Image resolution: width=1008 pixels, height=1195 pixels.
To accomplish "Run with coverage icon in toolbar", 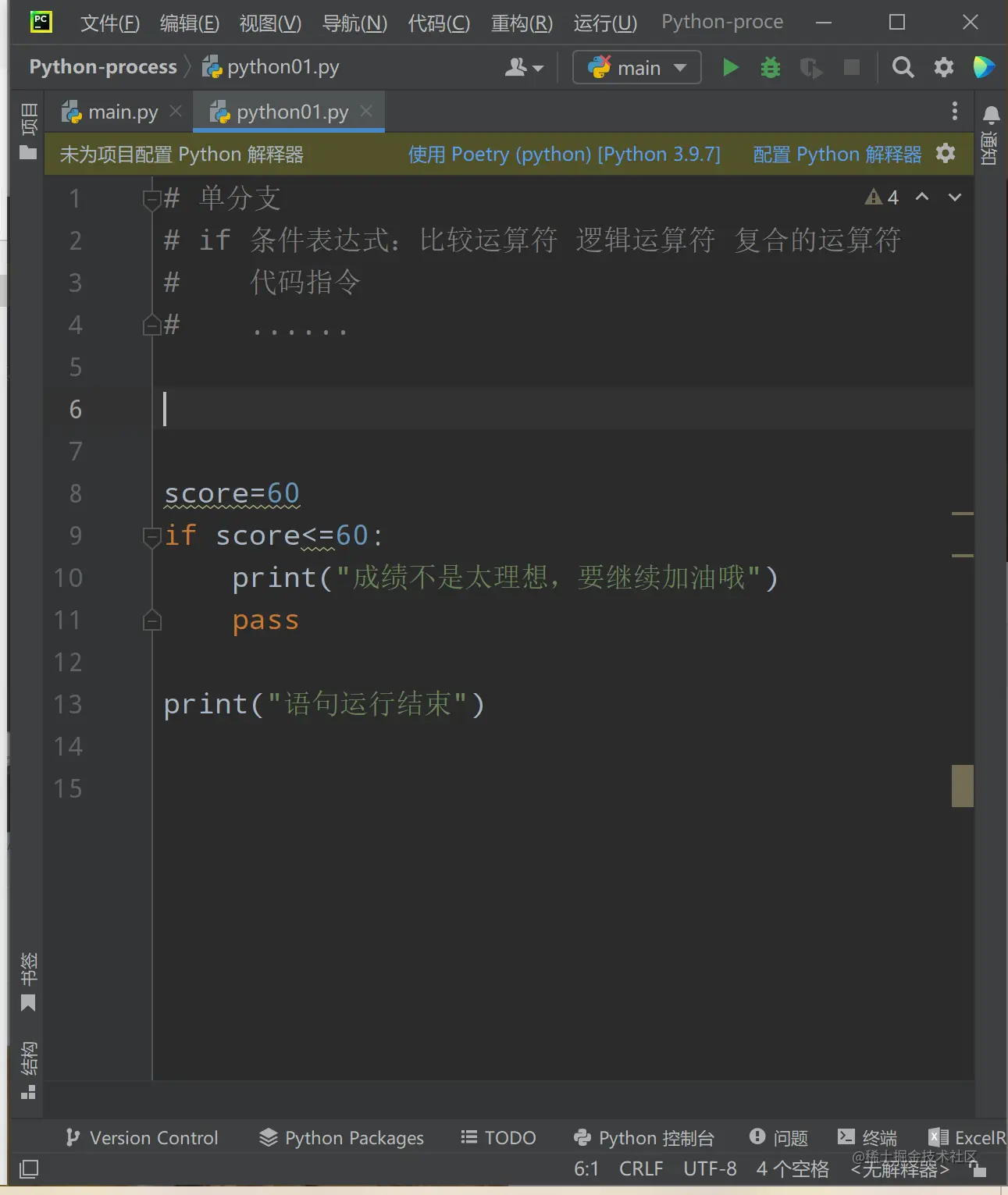I will tap(811, 68).
